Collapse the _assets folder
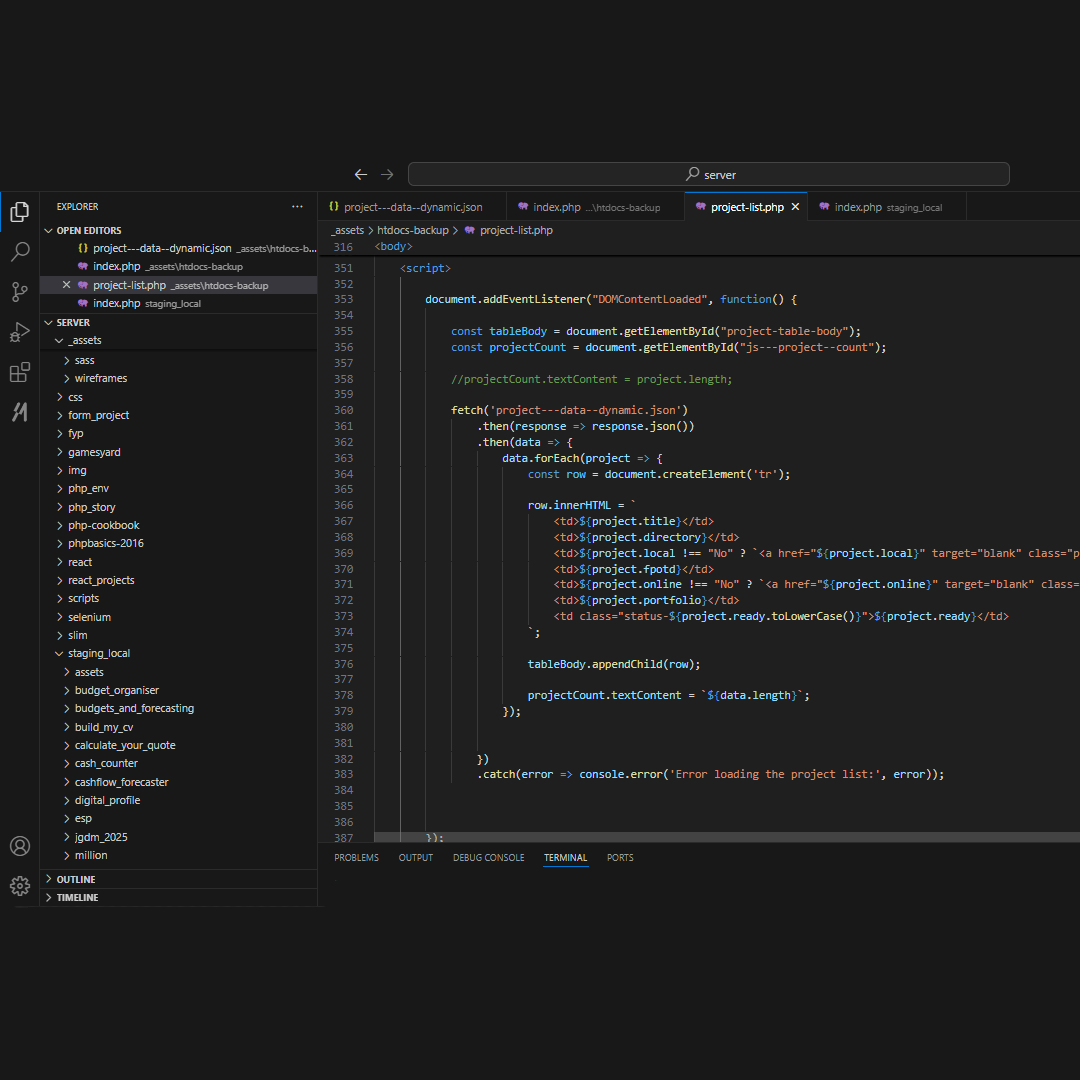Viewport: 1080px width, 1080px height. point(59,340)
